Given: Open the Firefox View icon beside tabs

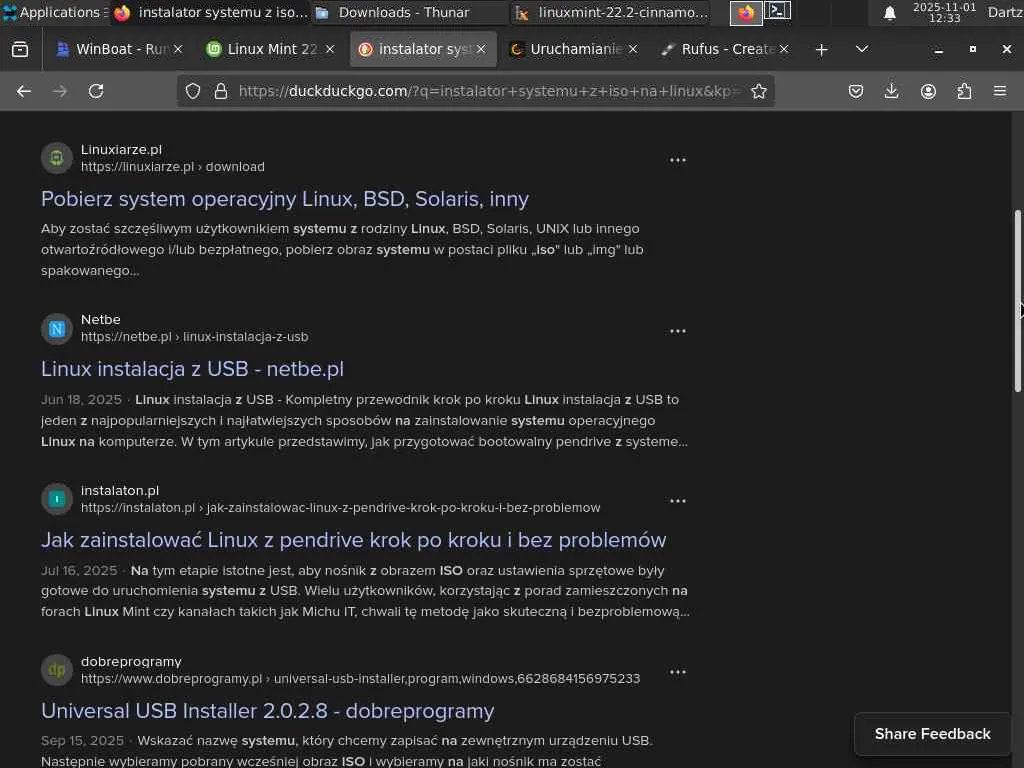Looking at the screenshot, I should tap(20, 49).
